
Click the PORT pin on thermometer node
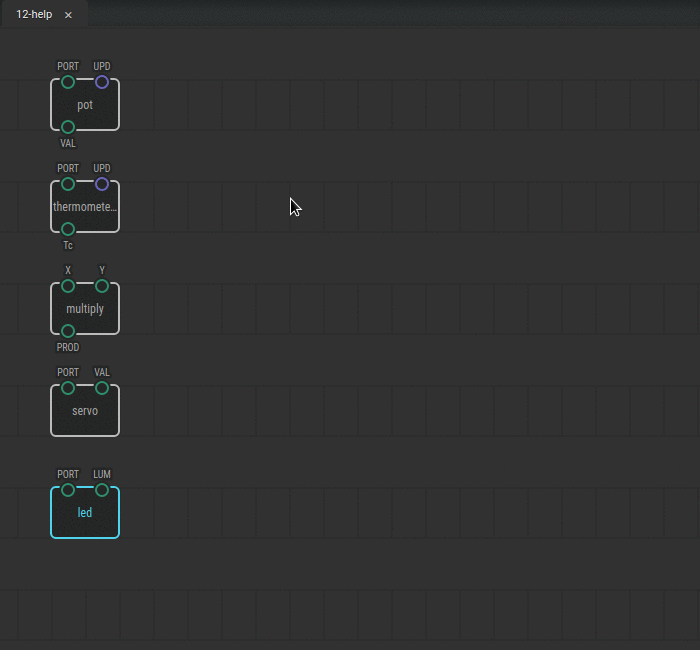tap(68, 184)
